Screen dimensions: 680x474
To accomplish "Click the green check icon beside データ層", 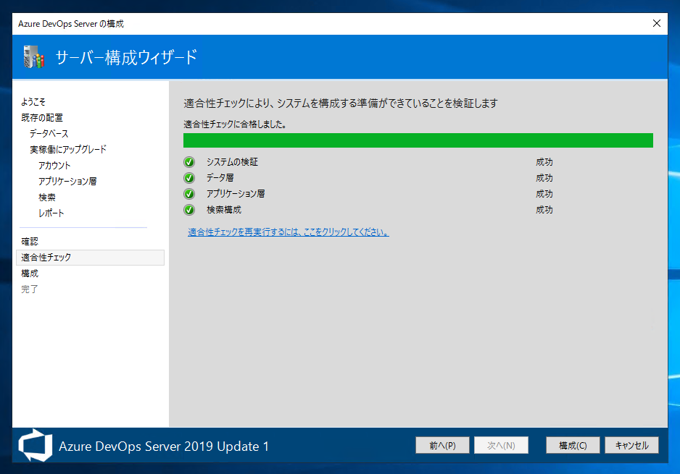I will coord(189,178).
